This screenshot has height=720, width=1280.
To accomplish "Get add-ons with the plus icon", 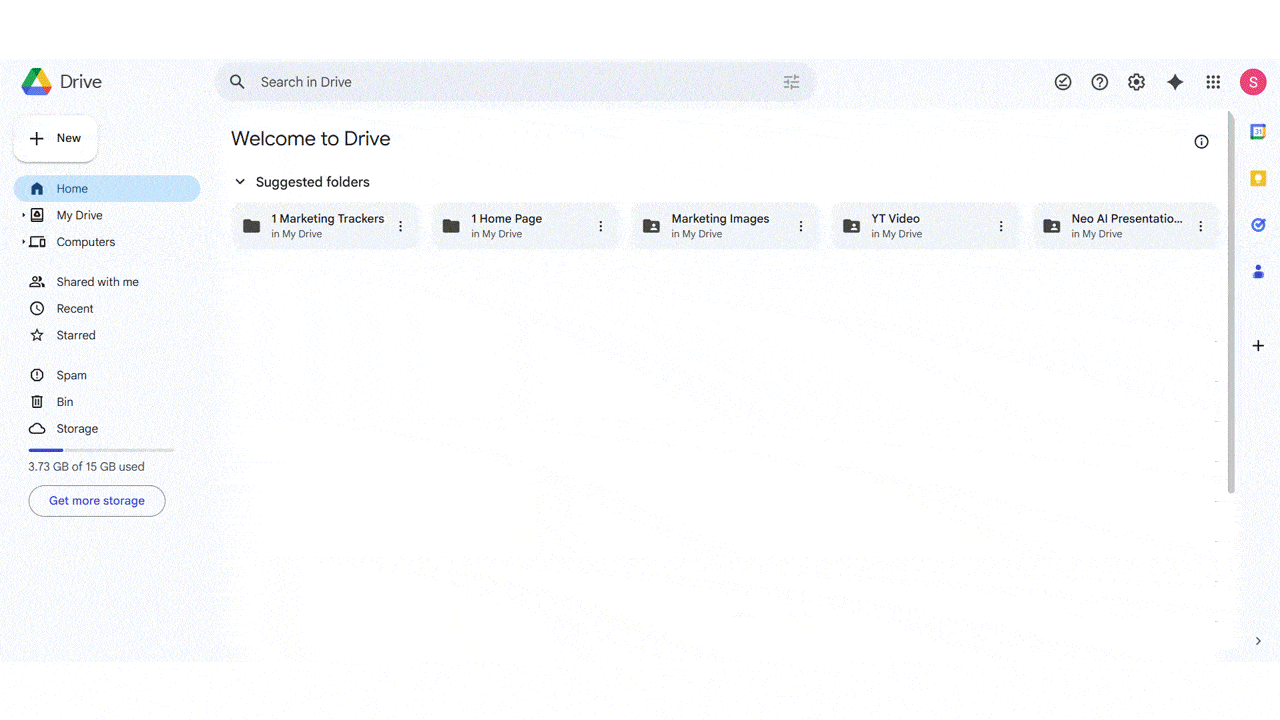I will [1258, 346].
